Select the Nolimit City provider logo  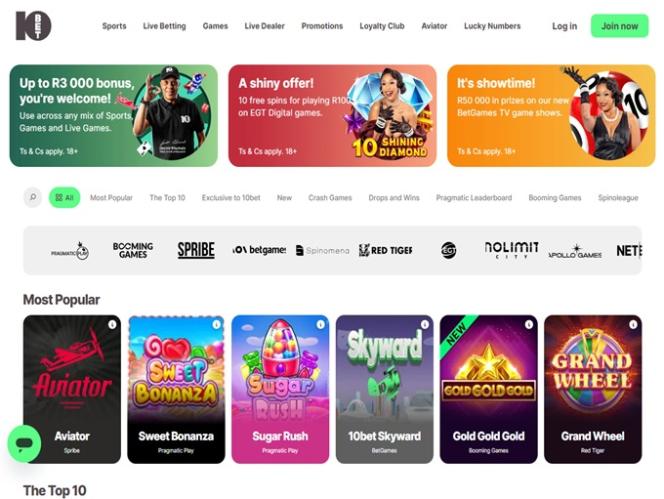(512, 250)
